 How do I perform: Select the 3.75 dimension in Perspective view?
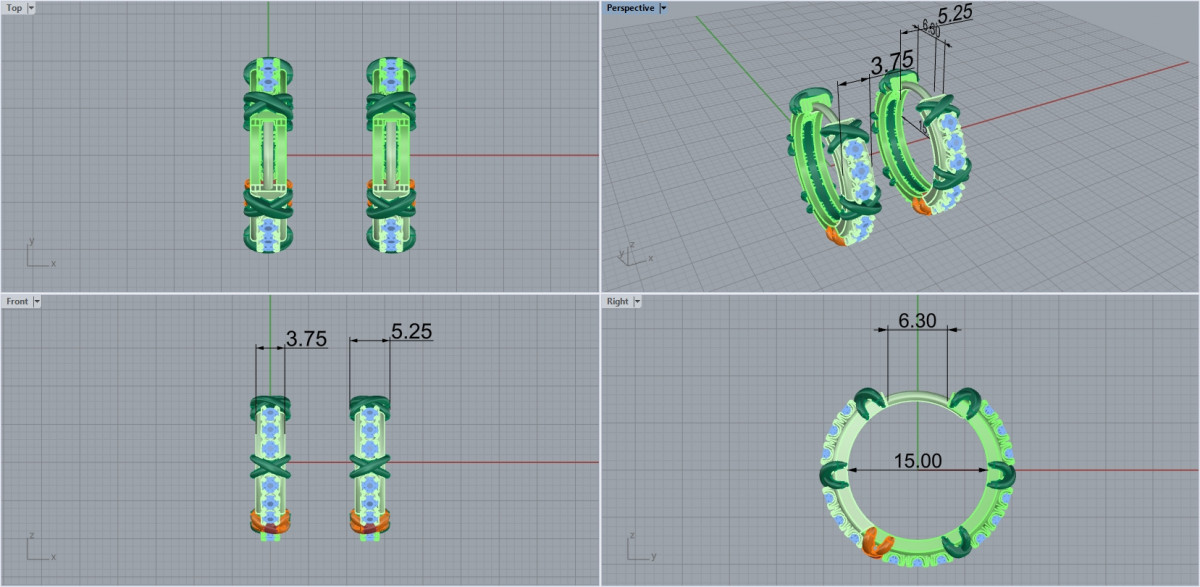click(891, 62)
